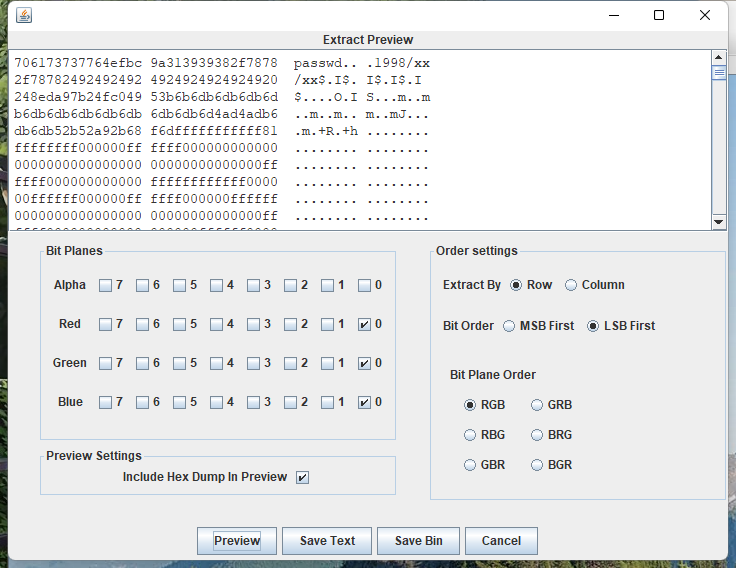This screenshot has height=568, width=736.
Task: Check Alpha bit plane 1
Action: point(328,285)
